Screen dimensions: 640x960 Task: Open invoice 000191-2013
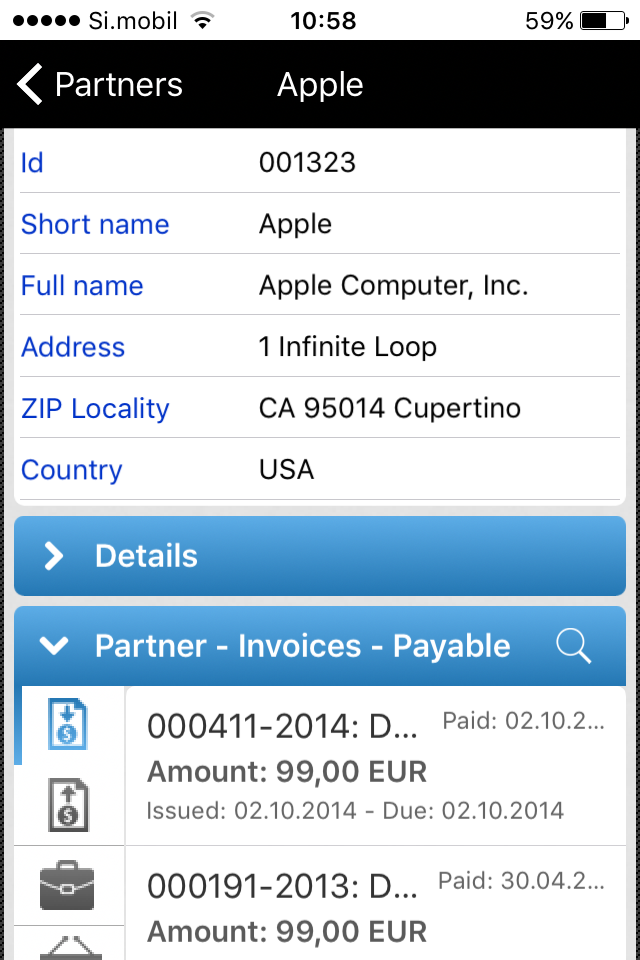tap(376, 904)
